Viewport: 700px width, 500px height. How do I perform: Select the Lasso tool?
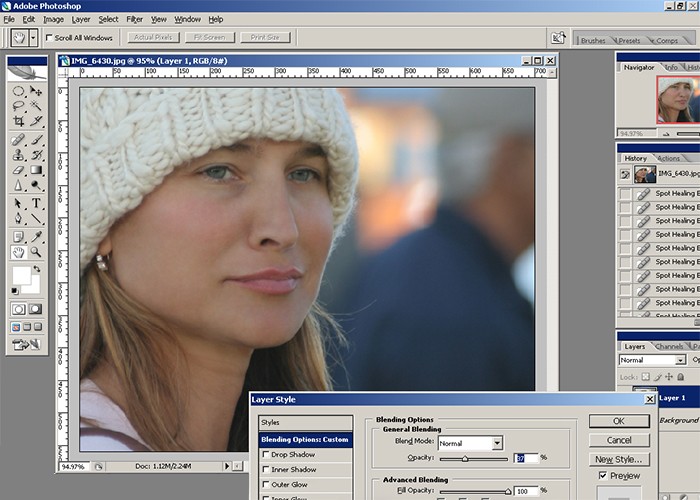[18, 106]
